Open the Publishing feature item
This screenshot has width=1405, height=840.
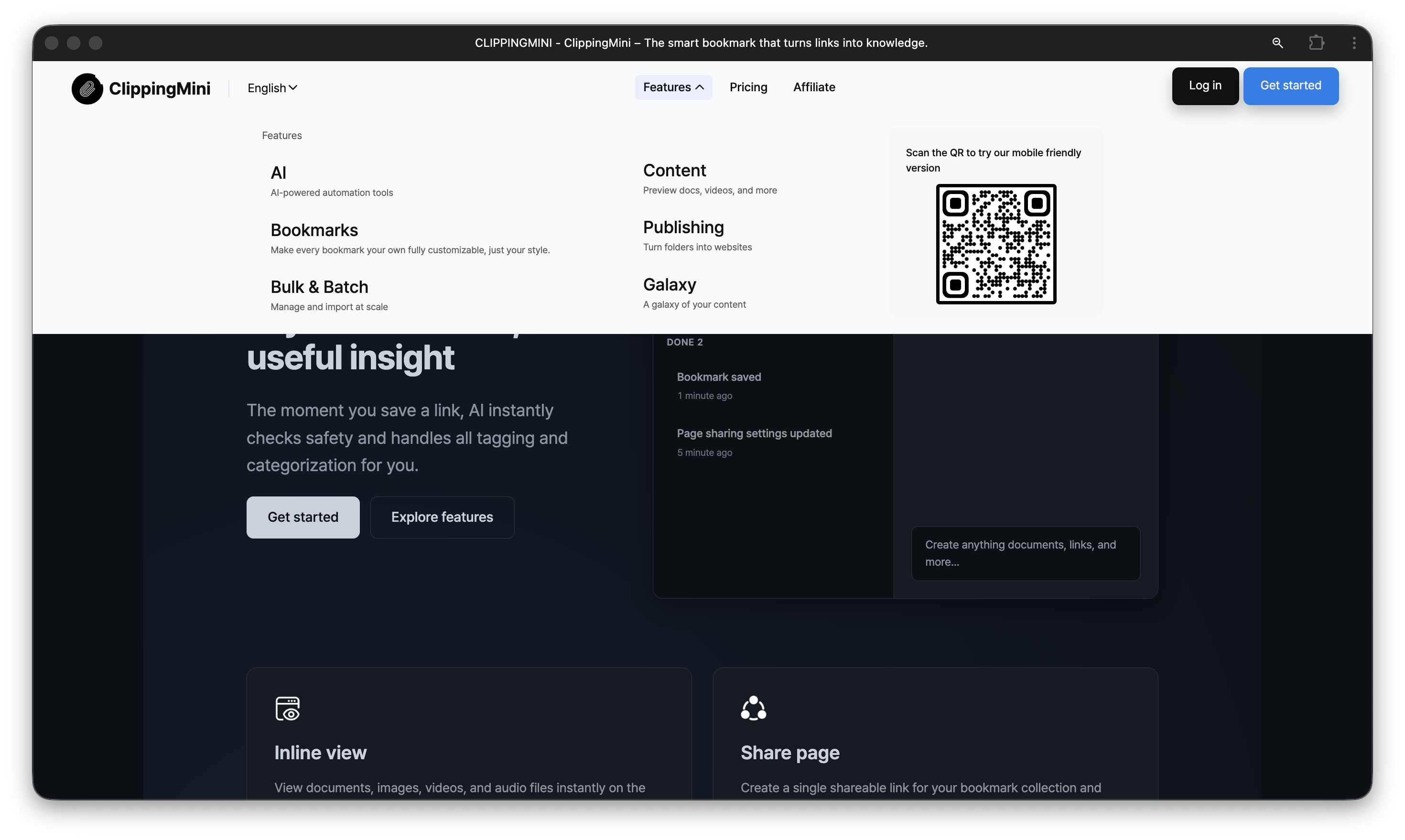point(683,227)
